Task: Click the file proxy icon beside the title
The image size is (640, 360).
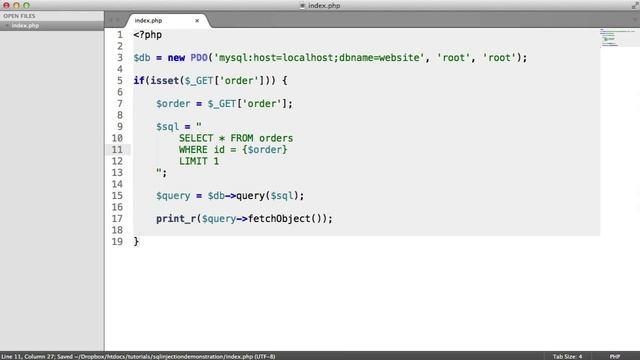Action: point(302,6)
